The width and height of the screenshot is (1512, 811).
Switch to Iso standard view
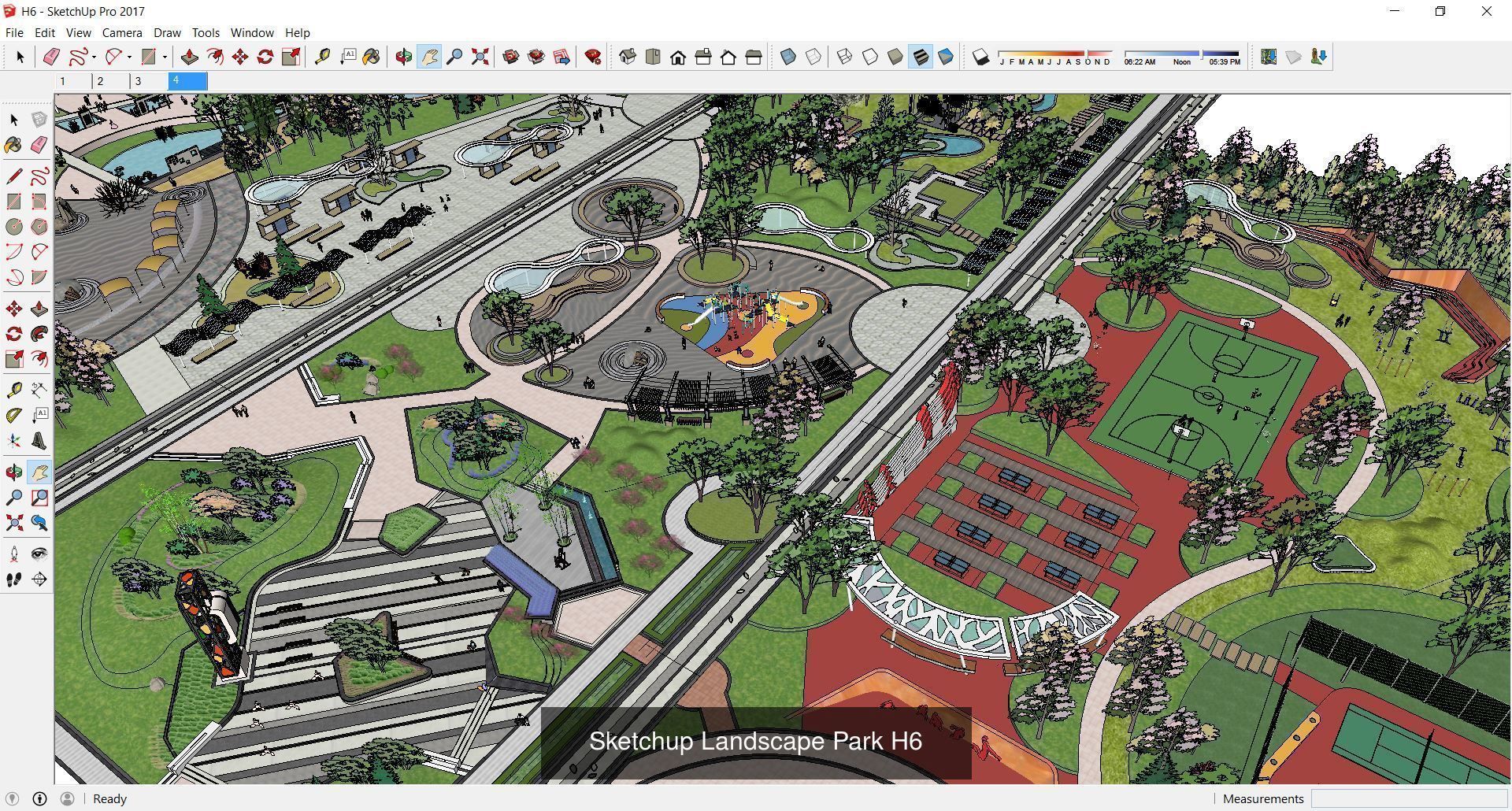click(x=628, y=57)
